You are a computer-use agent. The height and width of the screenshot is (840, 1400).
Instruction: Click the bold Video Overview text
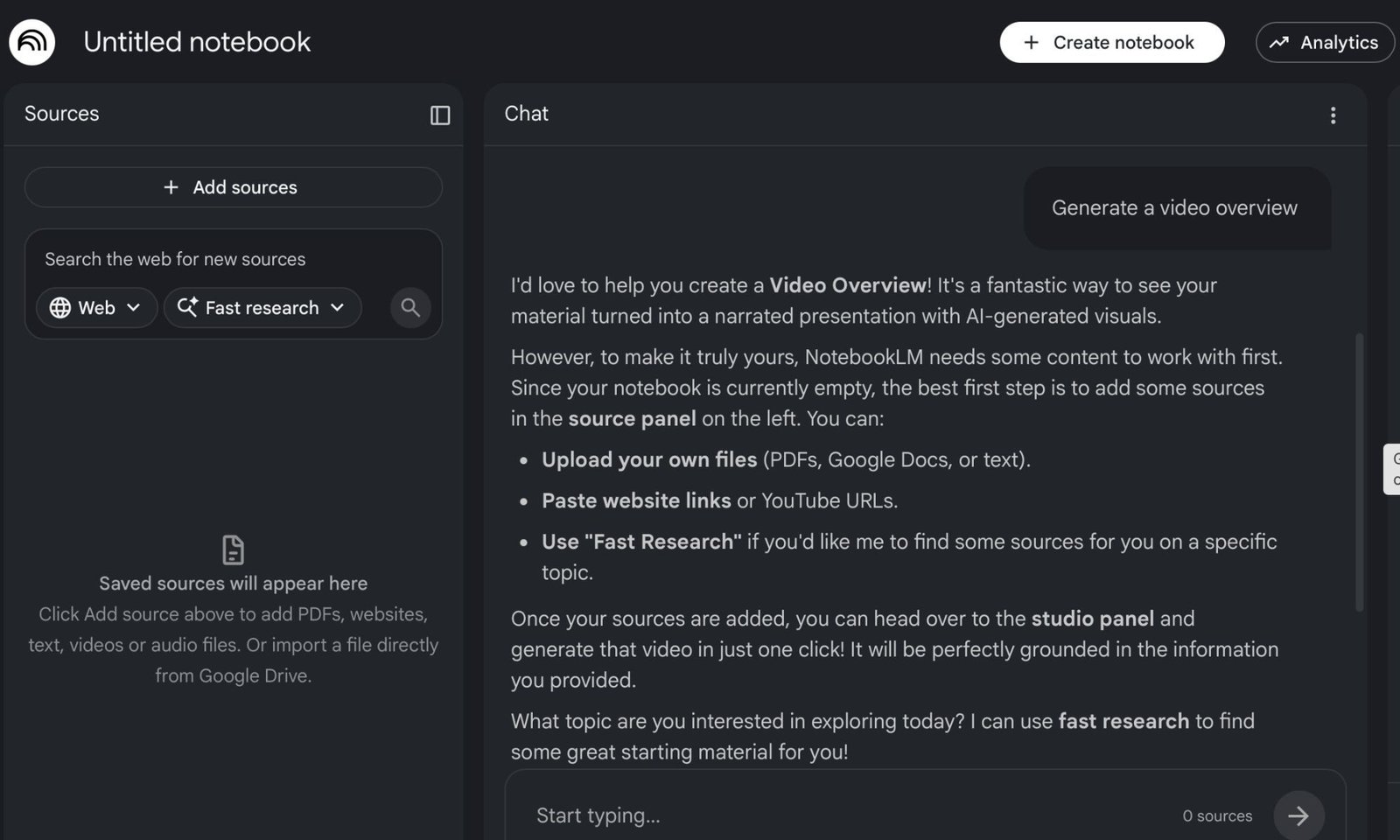tap(848, 285)
